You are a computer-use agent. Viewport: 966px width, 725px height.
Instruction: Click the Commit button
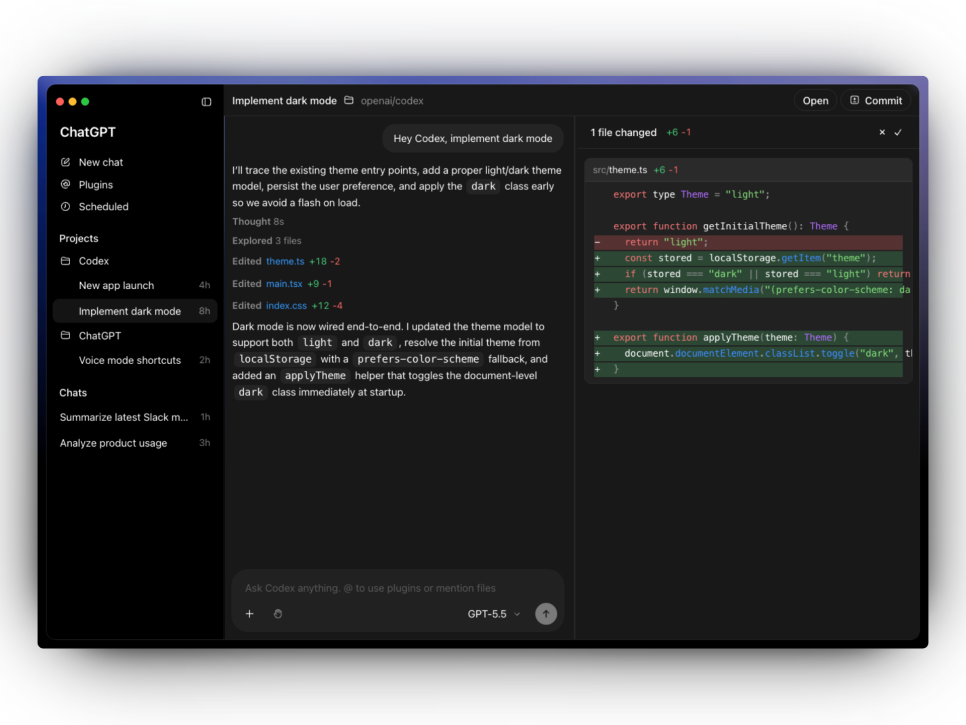click(876, 100)
